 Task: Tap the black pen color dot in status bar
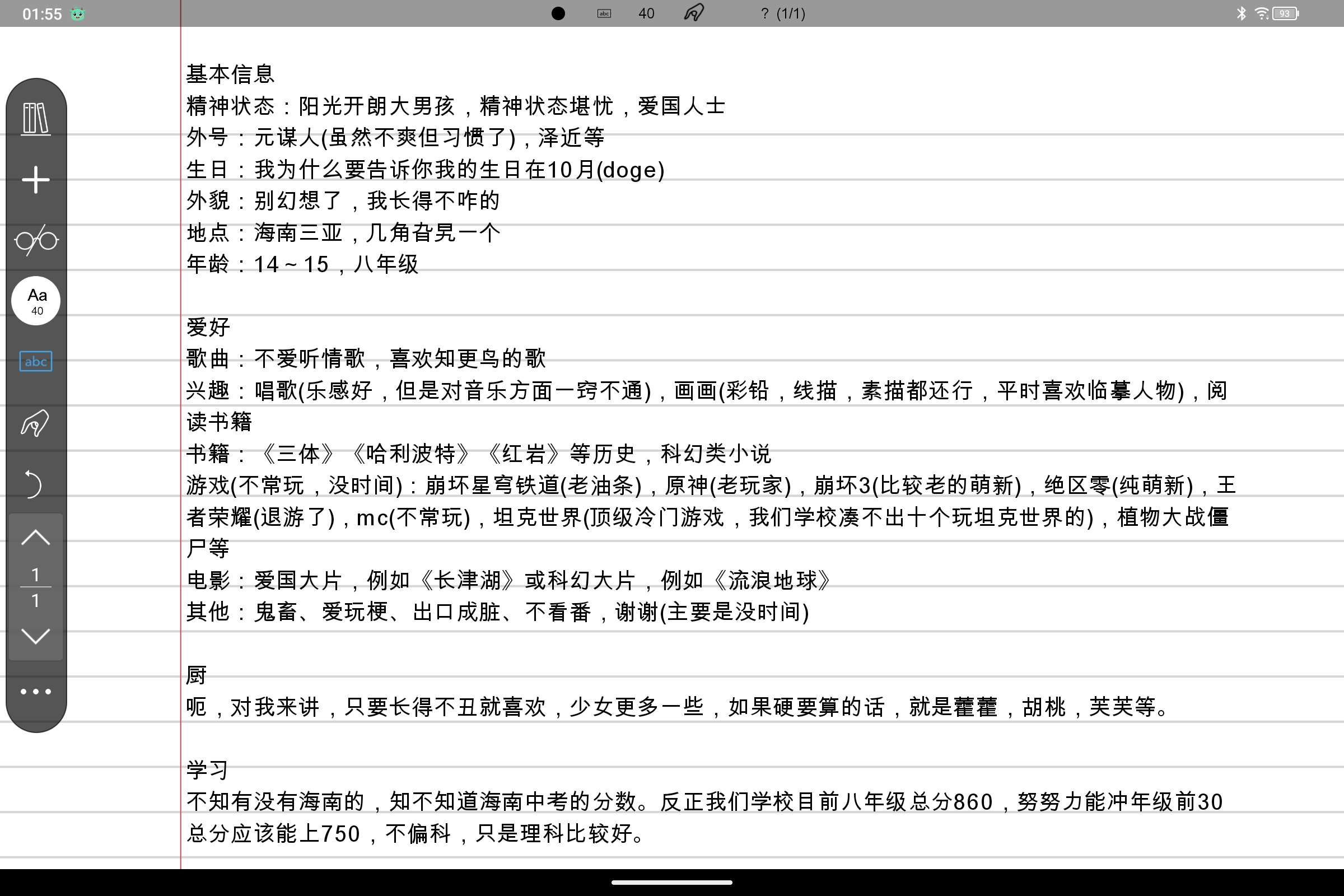558,13
